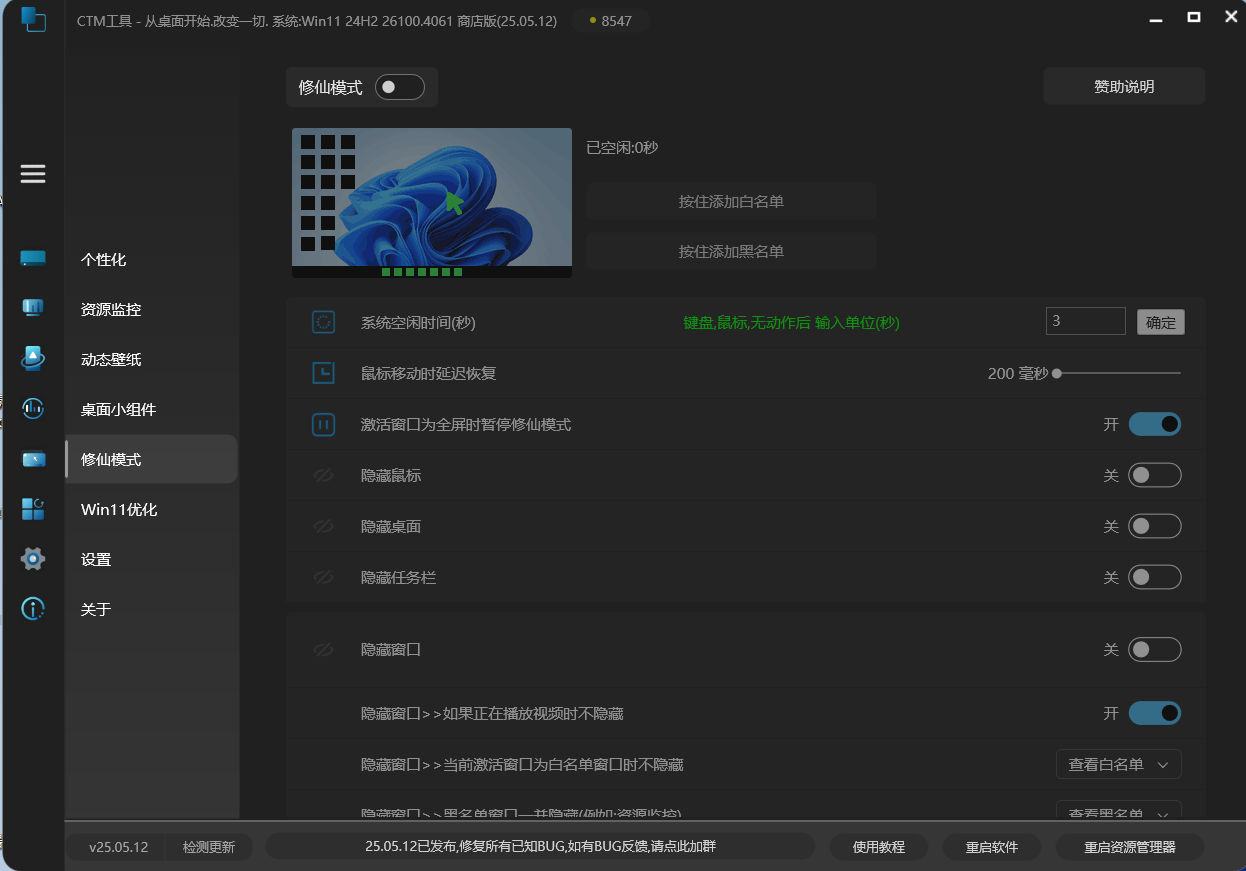Image resolution: width=1246 pixels, height=871 pixels.
Task: Click the about info sidebar icon
Action: tap(33, 608)
